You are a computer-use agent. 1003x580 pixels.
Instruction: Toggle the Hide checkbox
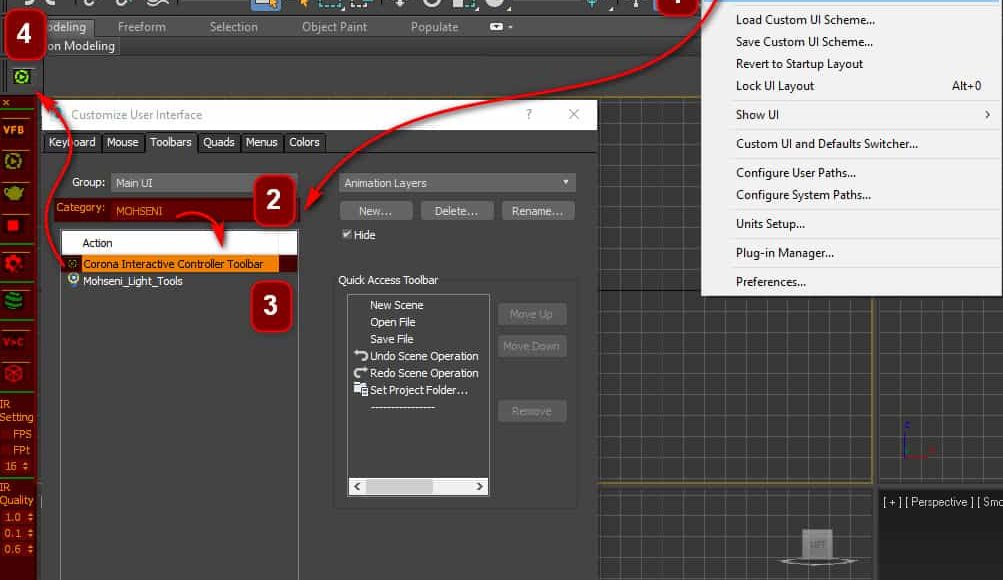coord(347,235)
